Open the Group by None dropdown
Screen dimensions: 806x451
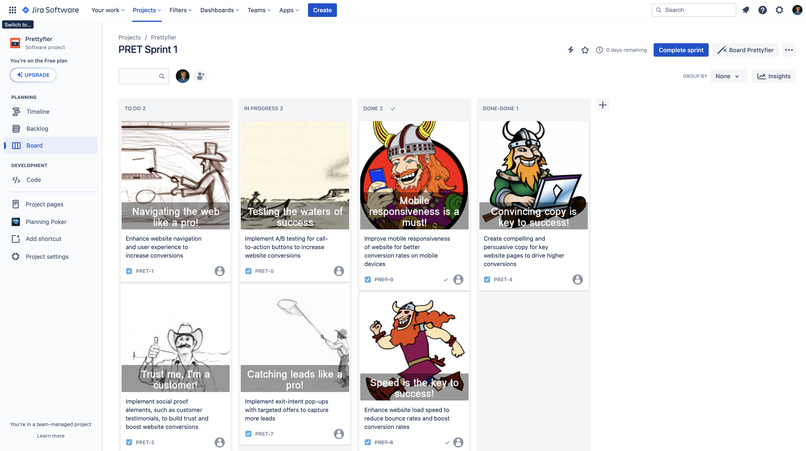[727, 76]
